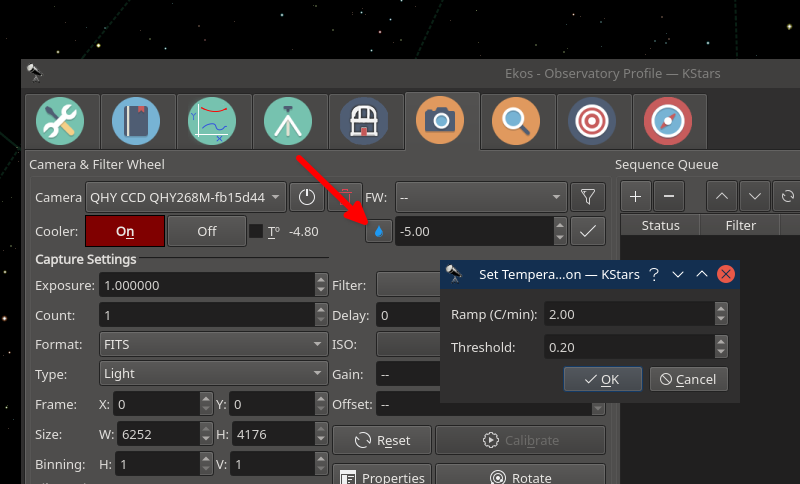The width and height of the screenshot is (800, 484).
Task: Open the Mount tripod tab
Action: tap(288, 121)
